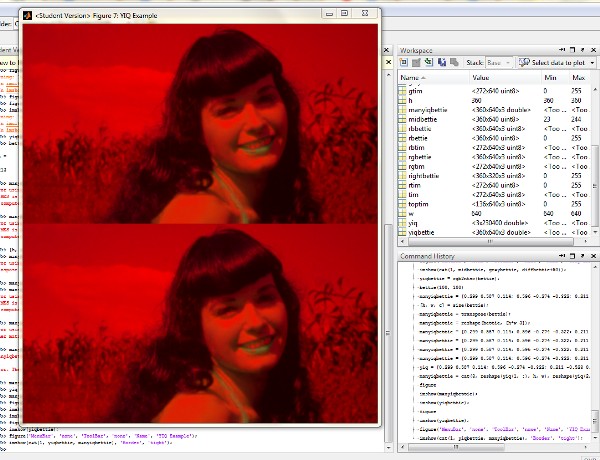Viewport: 600px width, 460px height.
Task: Click the toptim variable icon
Action: pyautogui.click(x=402, y=204)
